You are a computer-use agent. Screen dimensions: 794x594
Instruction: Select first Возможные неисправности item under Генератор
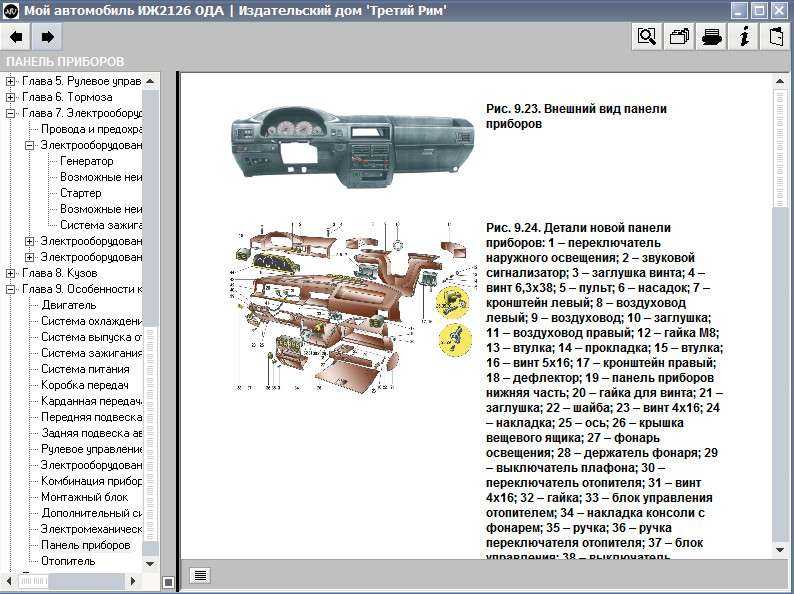[x=101, y=177]
